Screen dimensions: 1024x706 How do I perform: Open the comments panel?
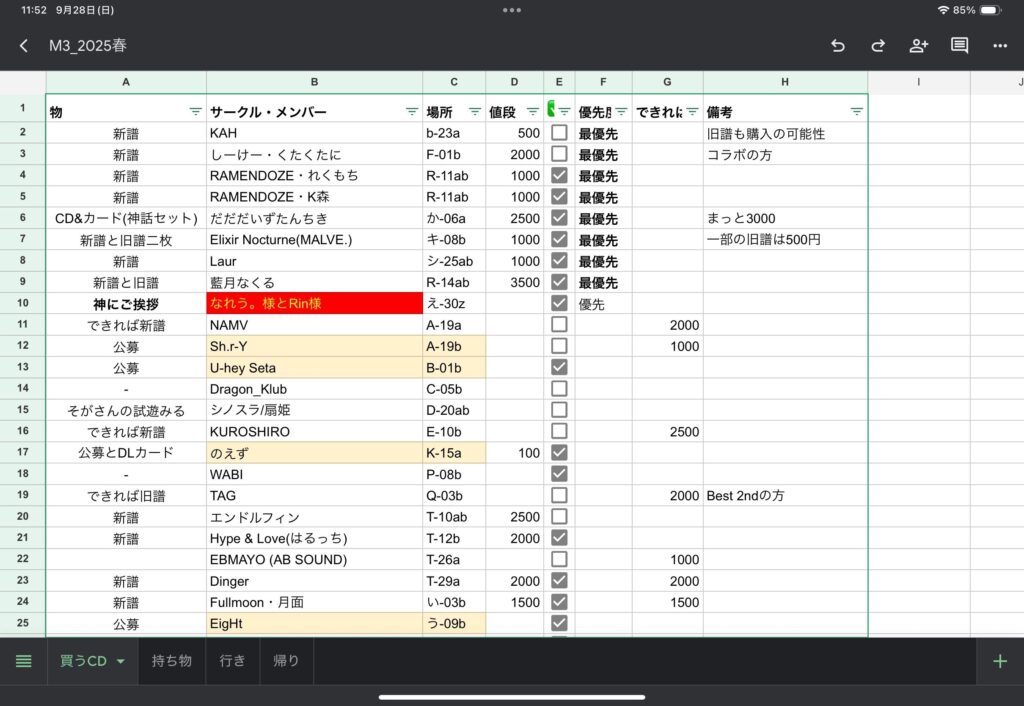[x=959, y=46]
